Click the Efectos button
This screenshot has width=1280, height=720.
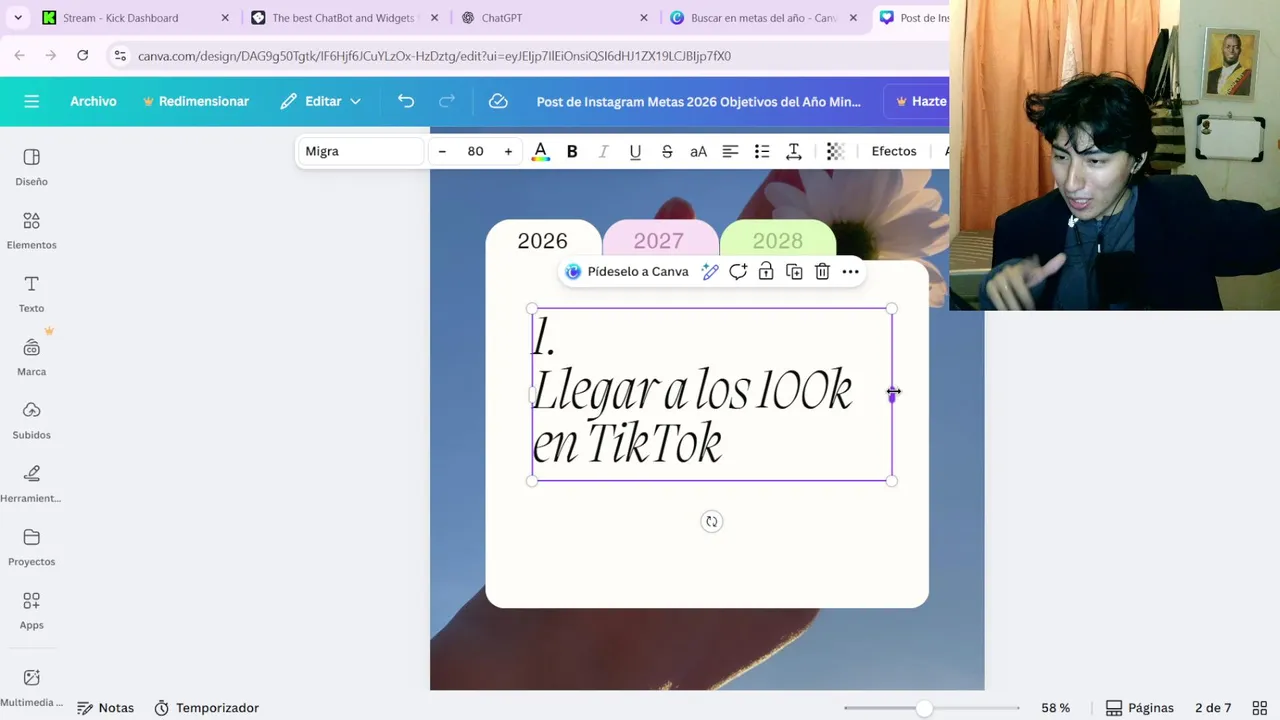tap(894, 151)
